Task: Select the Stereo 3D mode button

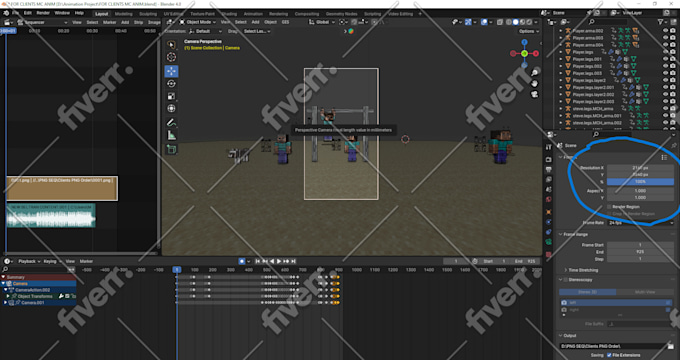Action: point(588,292)
